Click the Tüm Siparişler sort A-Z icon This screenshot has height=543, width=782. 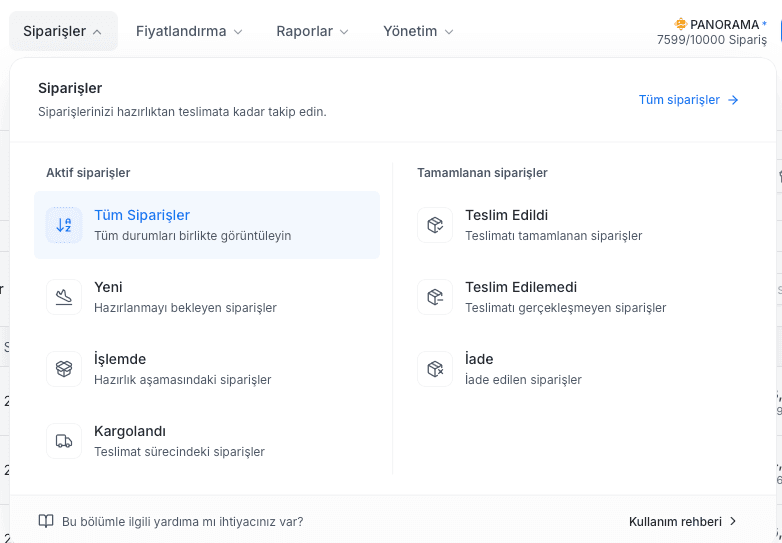(64, 225)
